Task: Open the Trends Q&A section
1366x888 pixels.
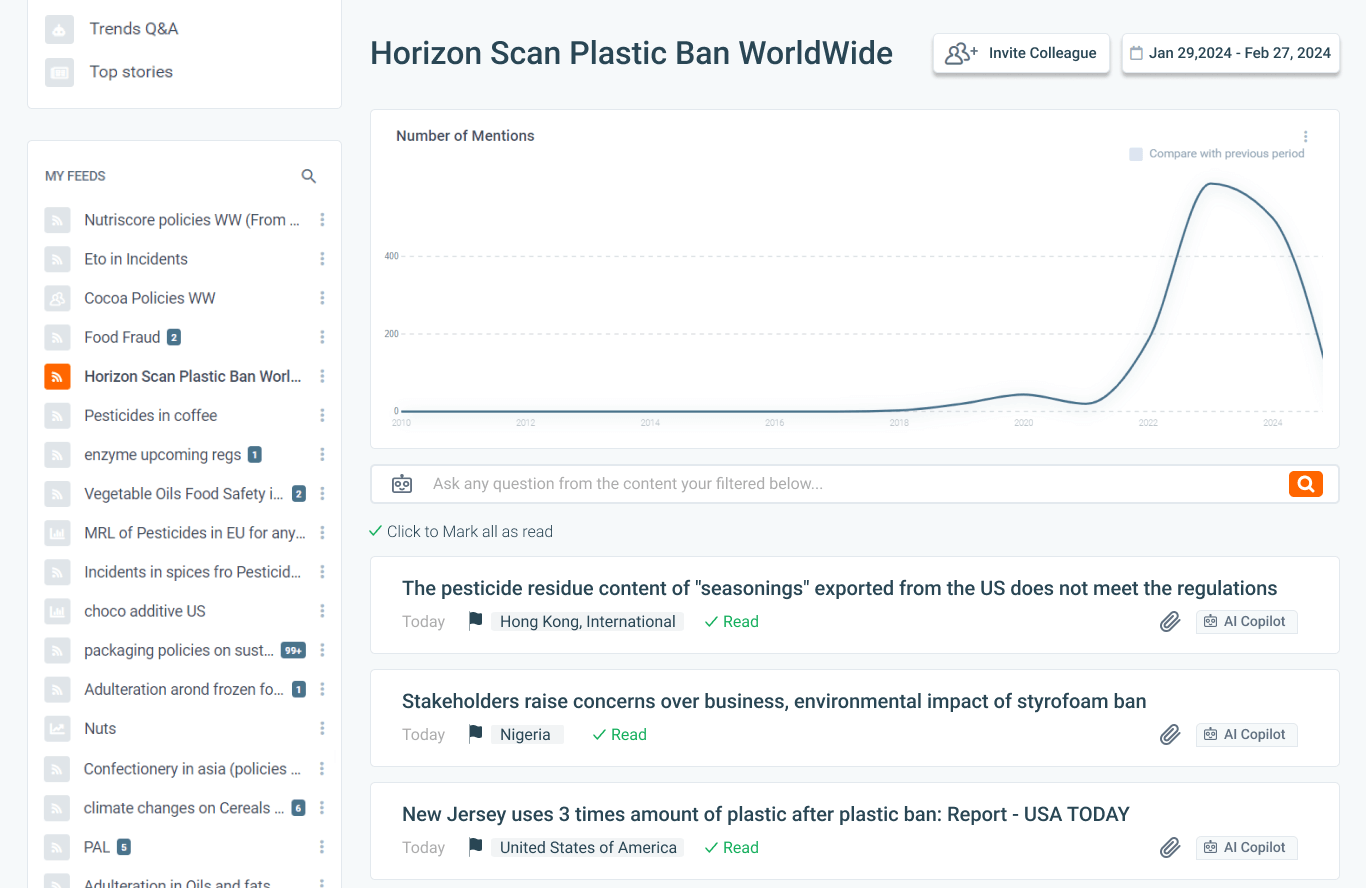Action: click(x=132, y=29)
